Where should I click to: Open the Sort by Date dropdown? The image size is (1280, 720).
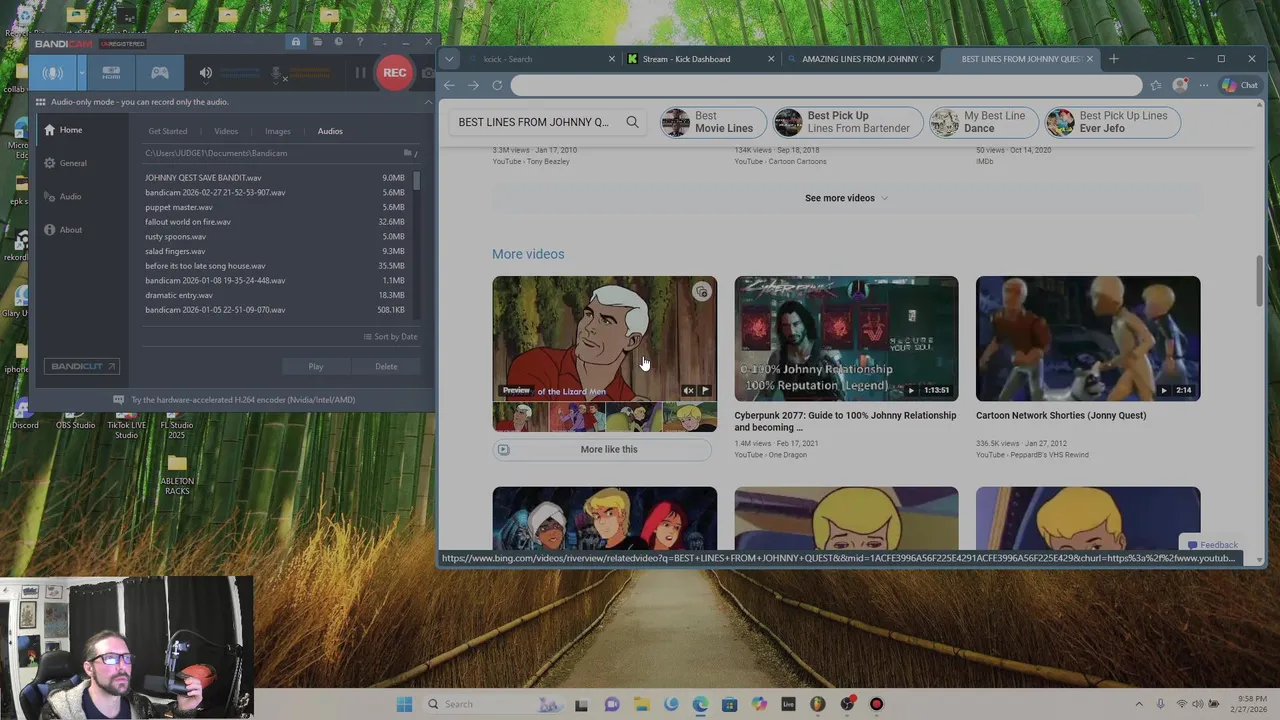click(390, 337)
